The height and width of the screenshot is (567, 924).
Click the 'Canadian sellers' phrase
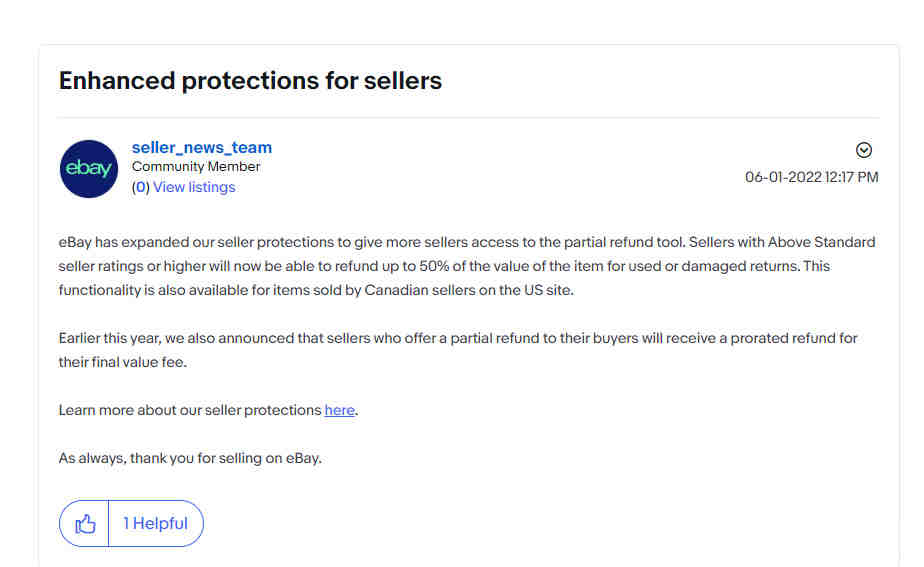pos(420,291)
